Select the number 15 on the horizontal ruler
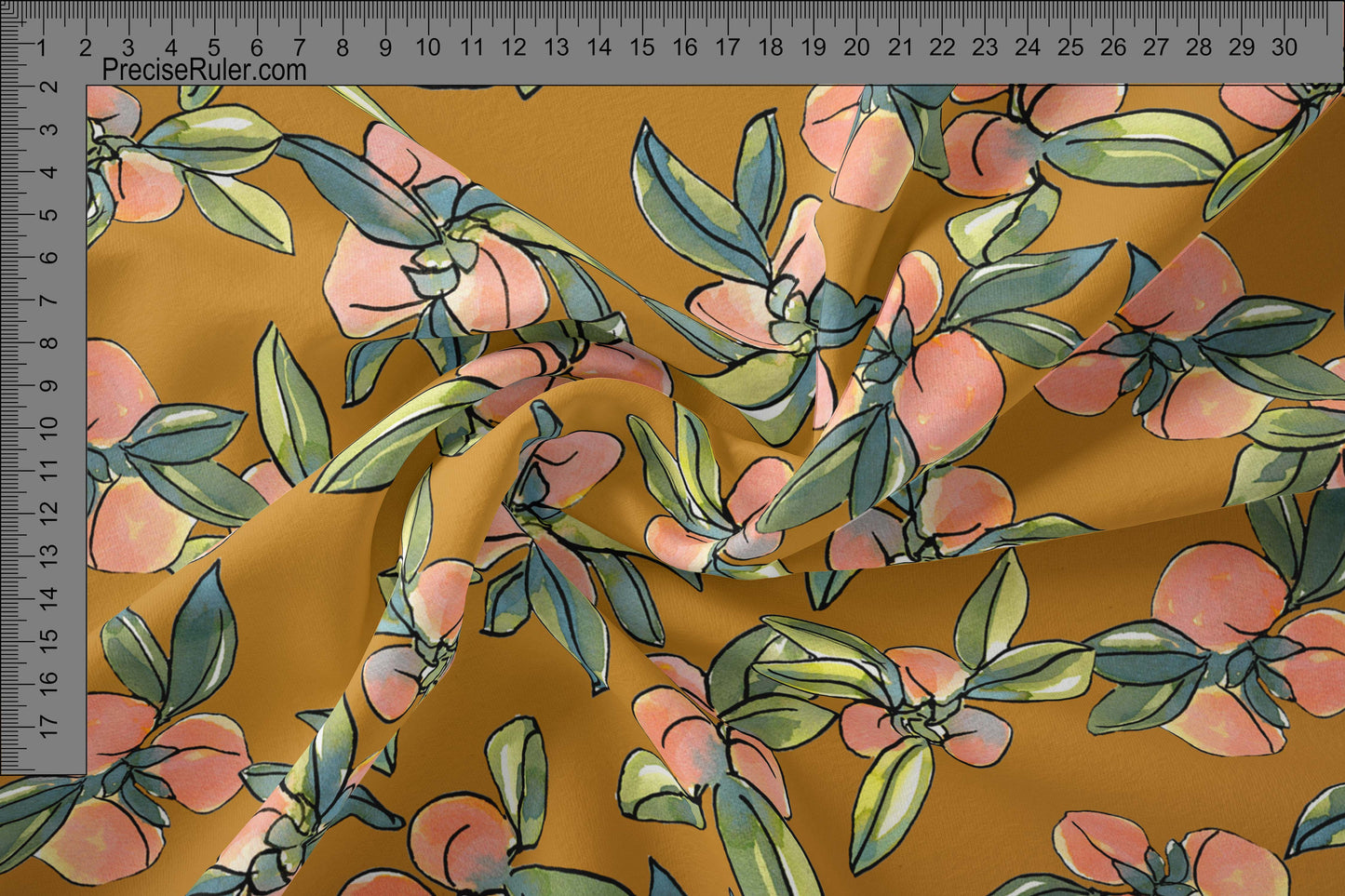The image size is (1345, 896). pos(642,47)
